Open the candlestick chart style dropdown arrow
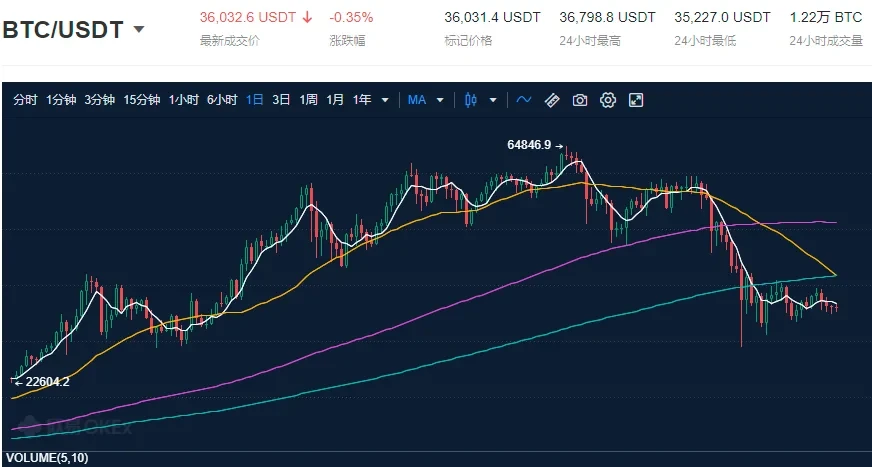Screen dimensions: 872x467 click(493, 100)
